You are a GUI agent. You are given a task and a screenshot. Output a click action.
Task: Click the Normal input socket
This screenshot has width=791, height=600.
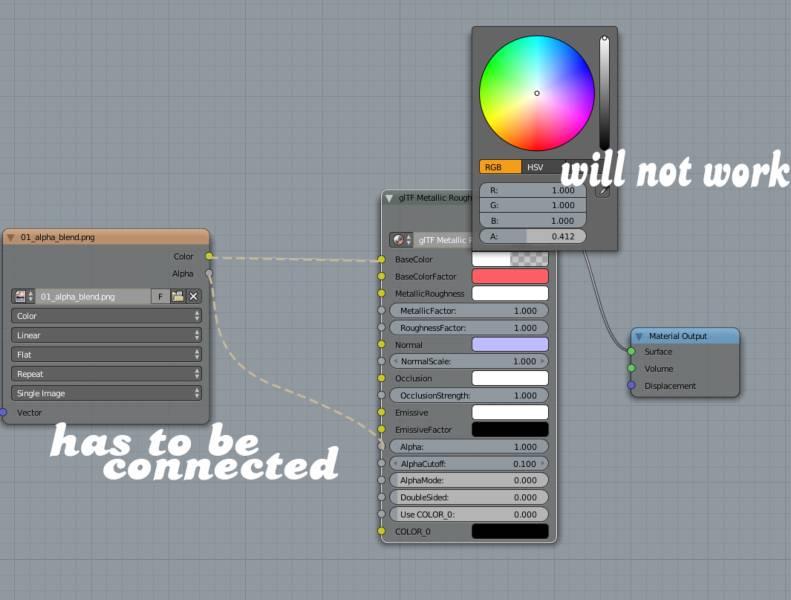coord(381,345)
